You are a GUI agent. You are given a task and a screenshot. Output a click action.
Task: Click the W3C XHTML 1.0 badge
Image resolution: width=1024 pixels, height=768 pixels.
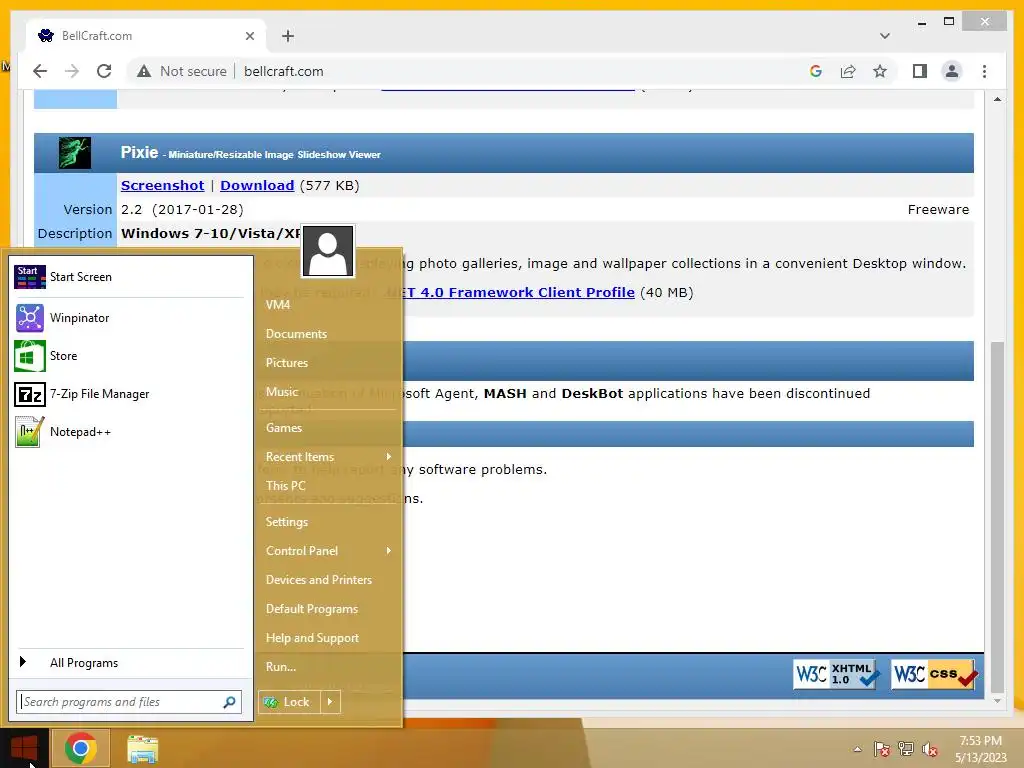click(836, 674)
